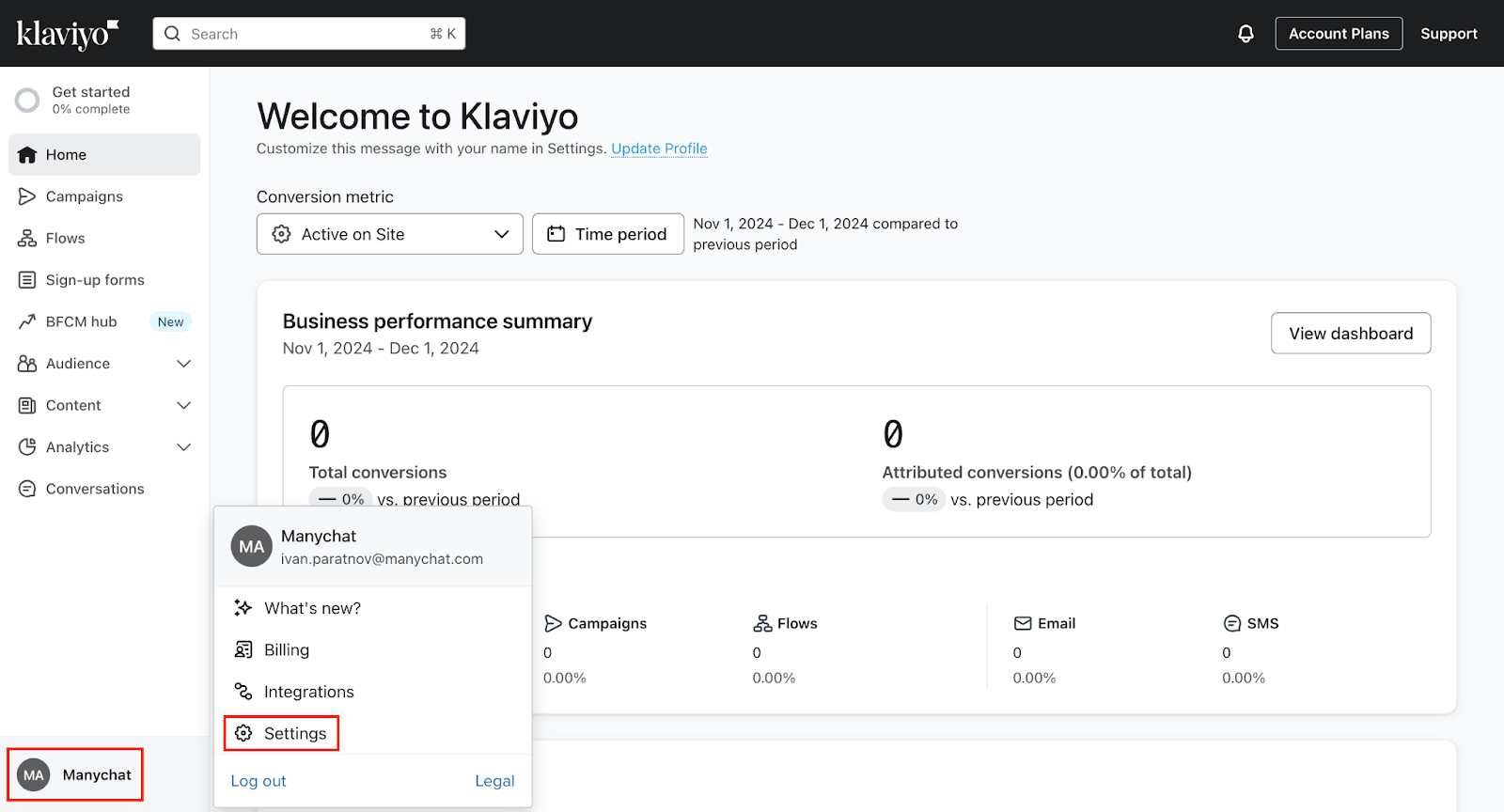
Task: Select What's new? in account menu
Action: [372, 608]
